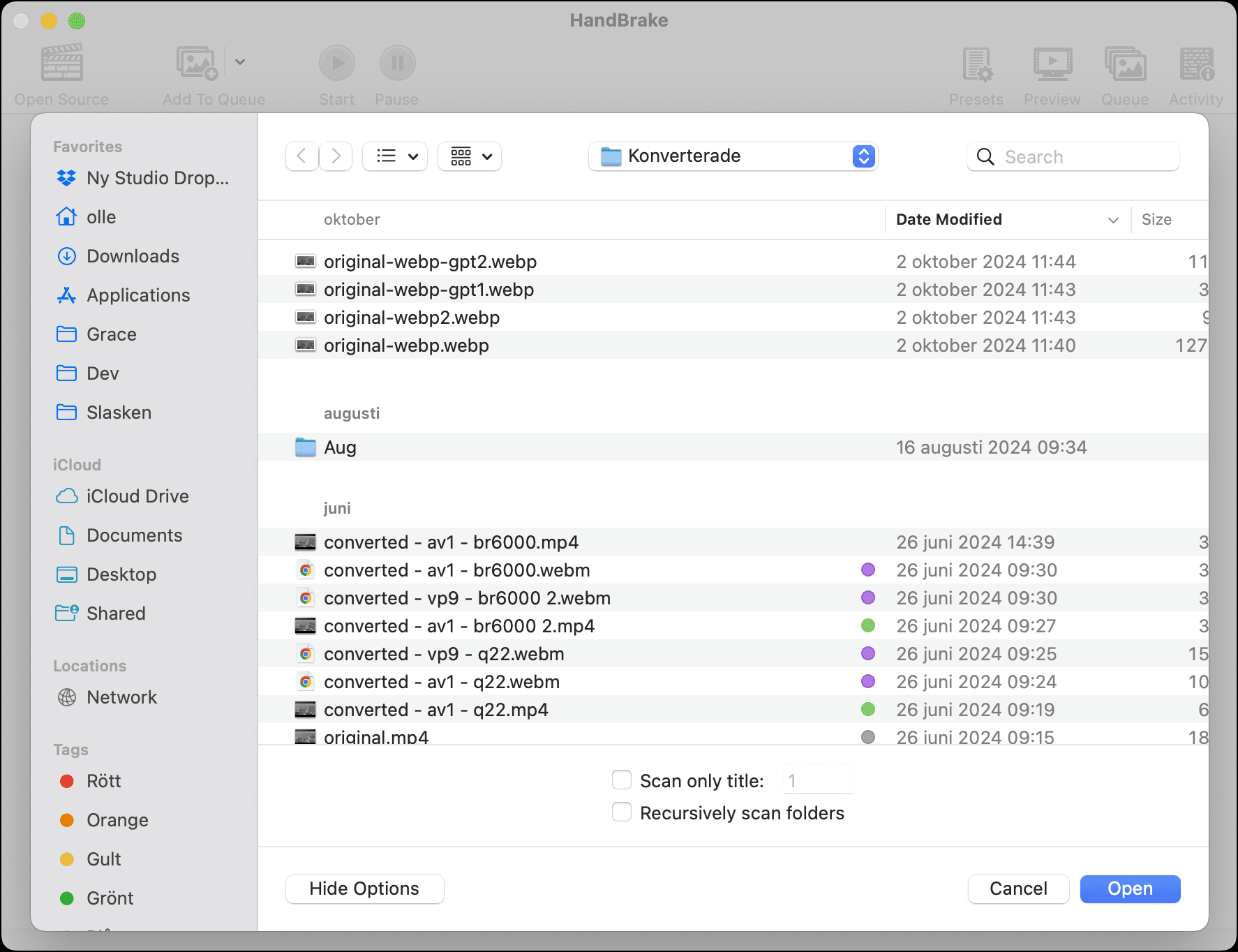Click the Cancel button

point(1018,888)
